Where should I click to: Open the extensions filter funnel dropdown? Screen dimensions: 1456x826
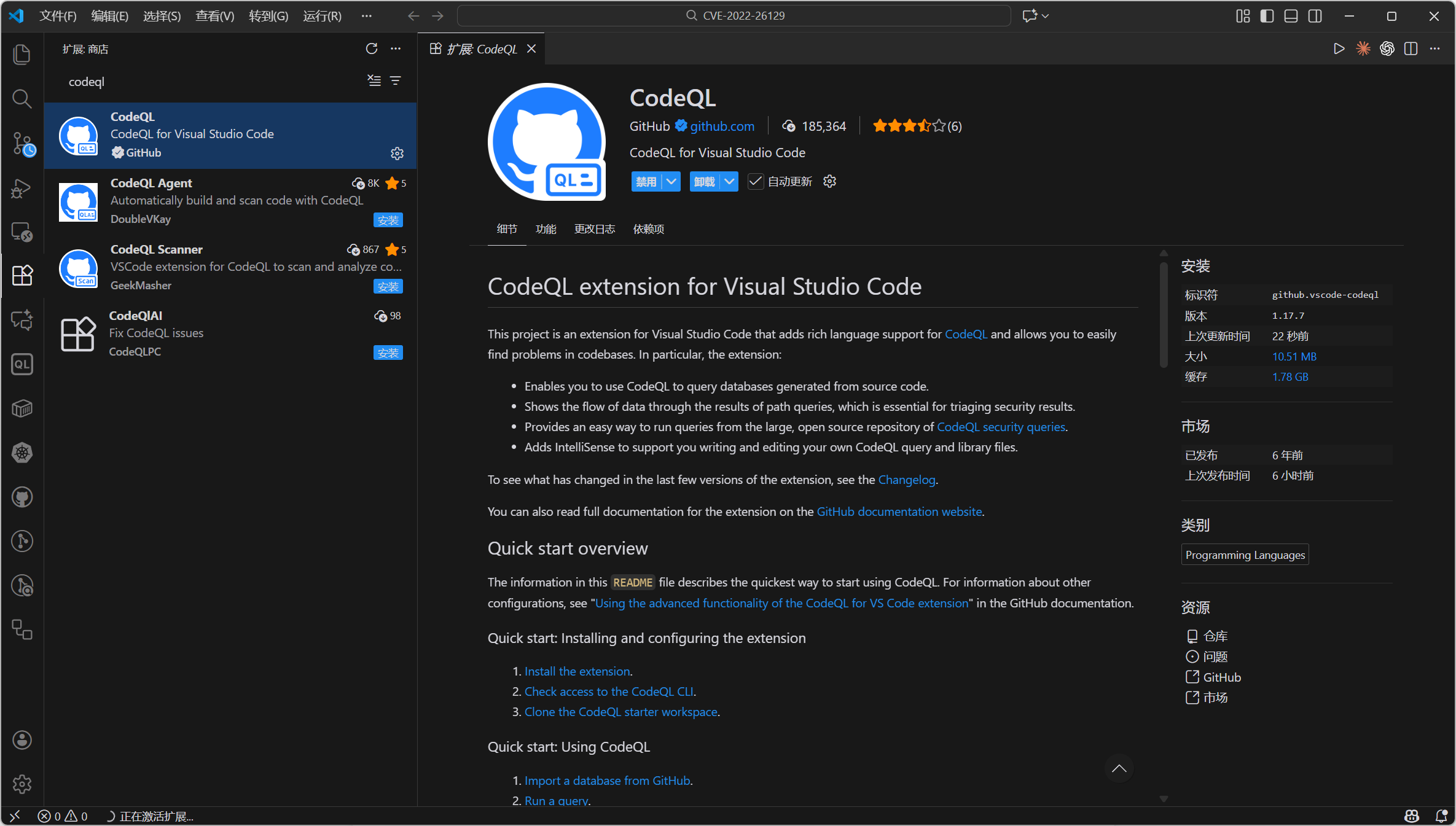click(395, 80)
